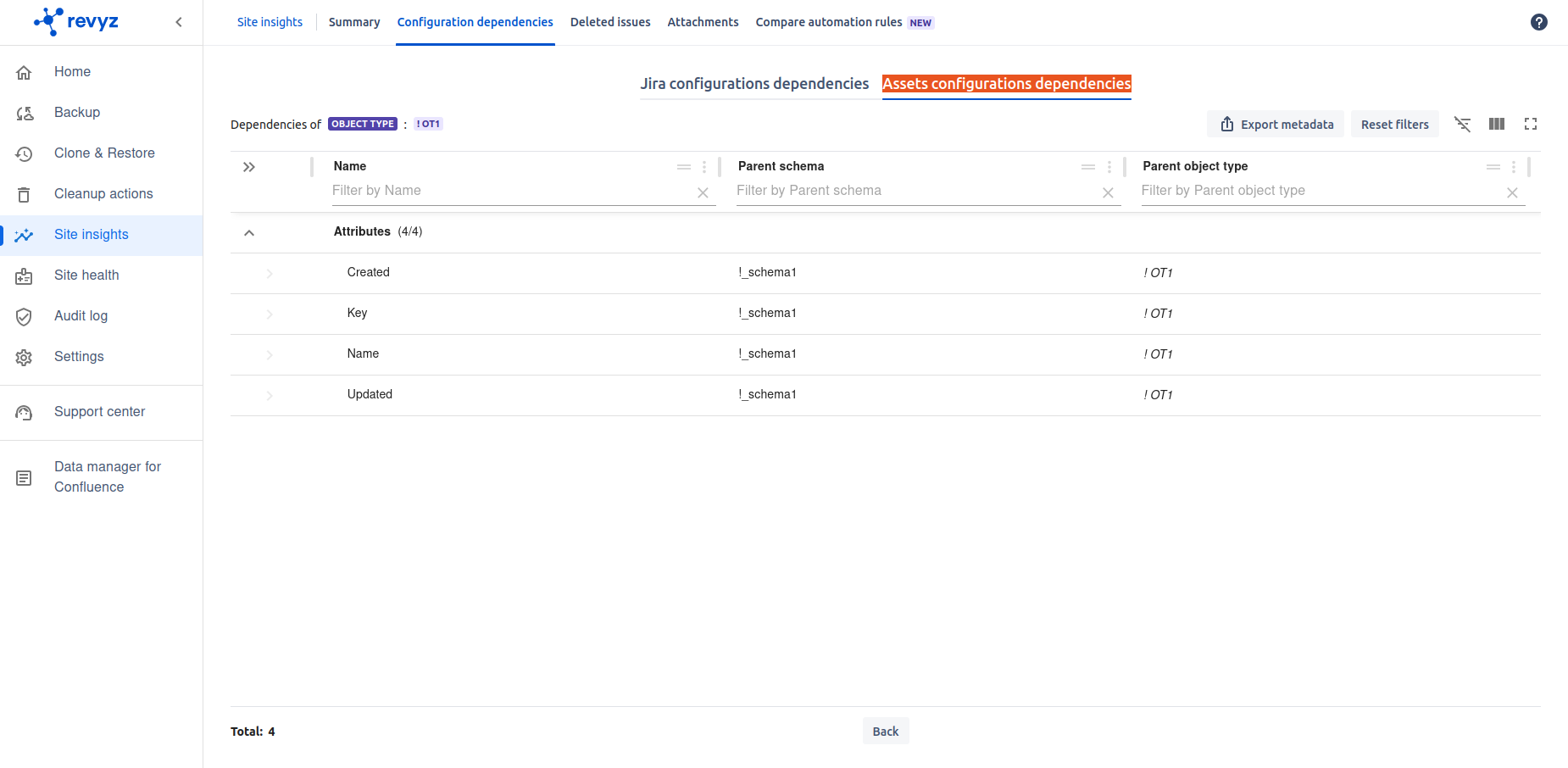Switch to Jira configurations dependencies tab
Image resolution: width=1568 pixels, height=768 pixels.
tap(753, 84)
